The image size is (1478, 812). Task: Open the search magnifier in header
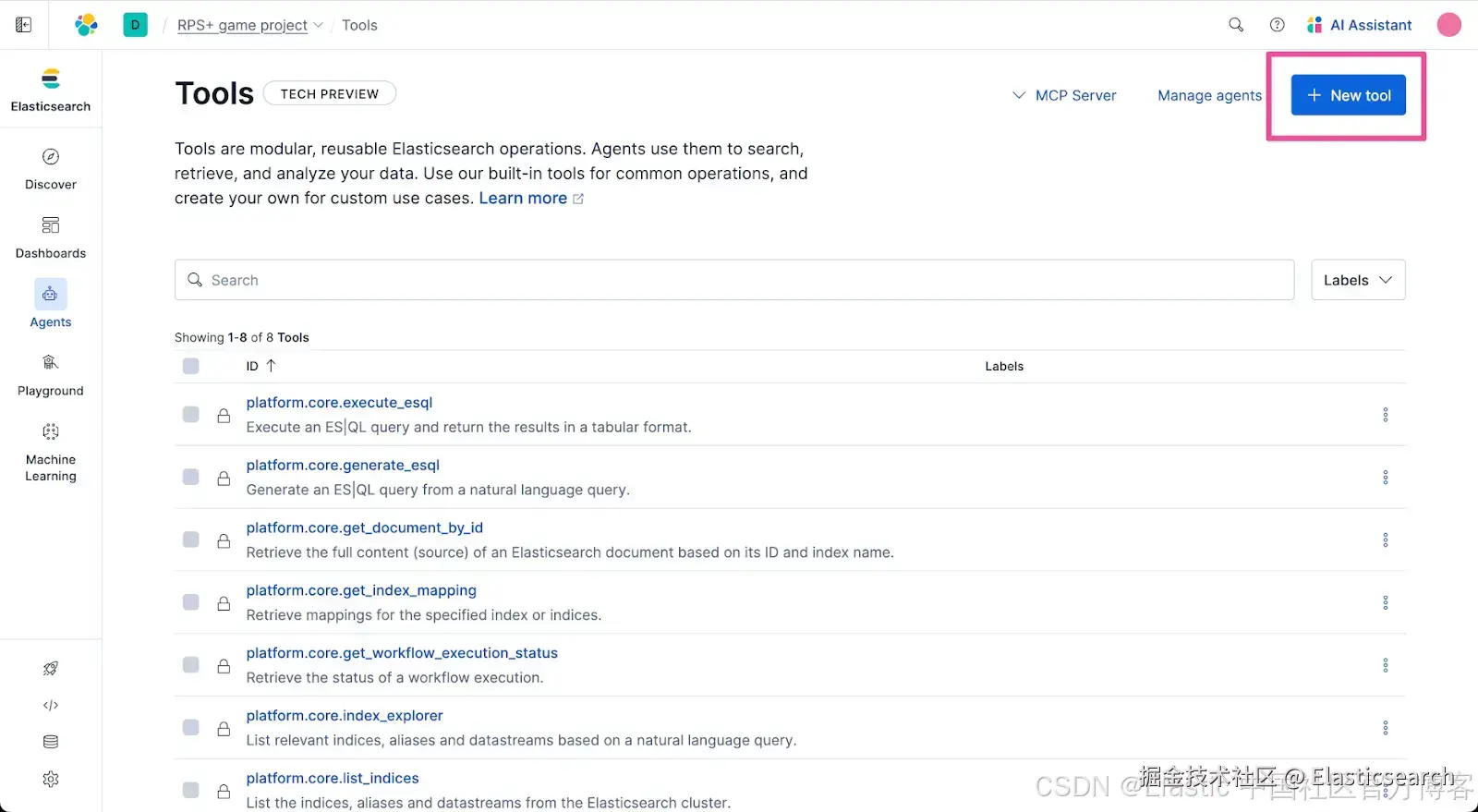click(x=1236, y=25)
